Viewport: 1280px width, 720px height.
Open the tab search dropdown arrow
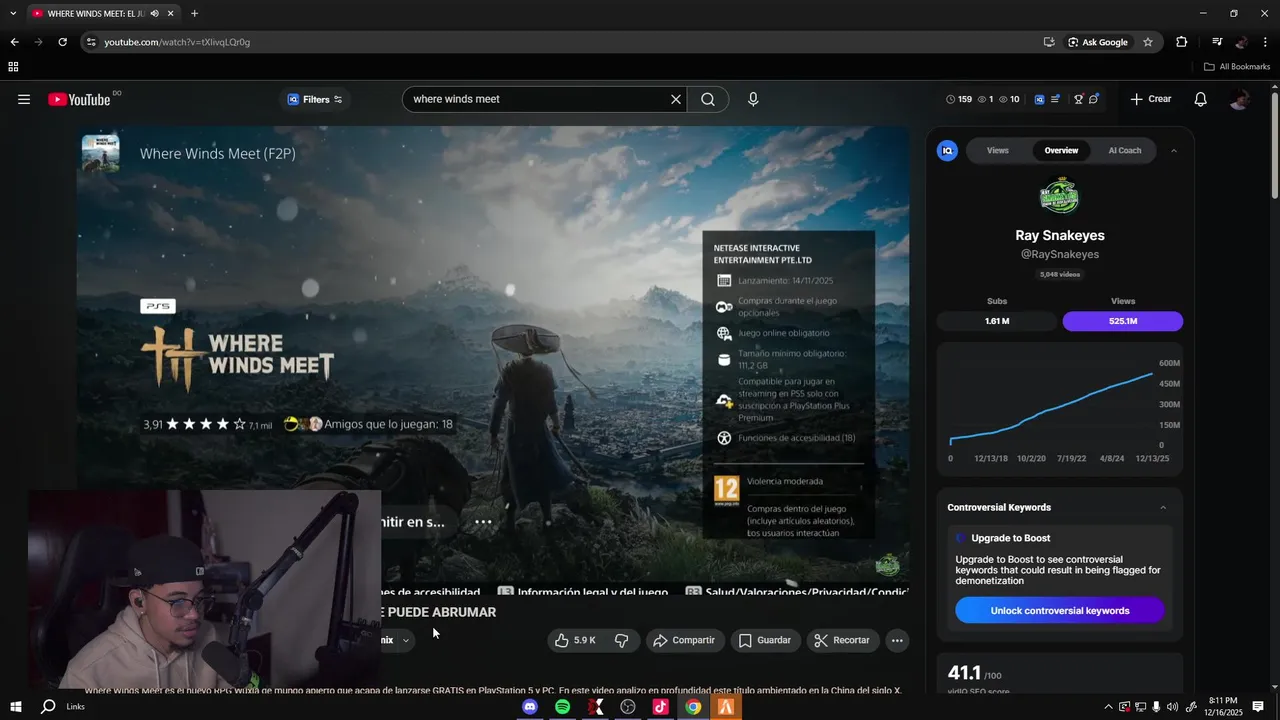click(13, 13)
